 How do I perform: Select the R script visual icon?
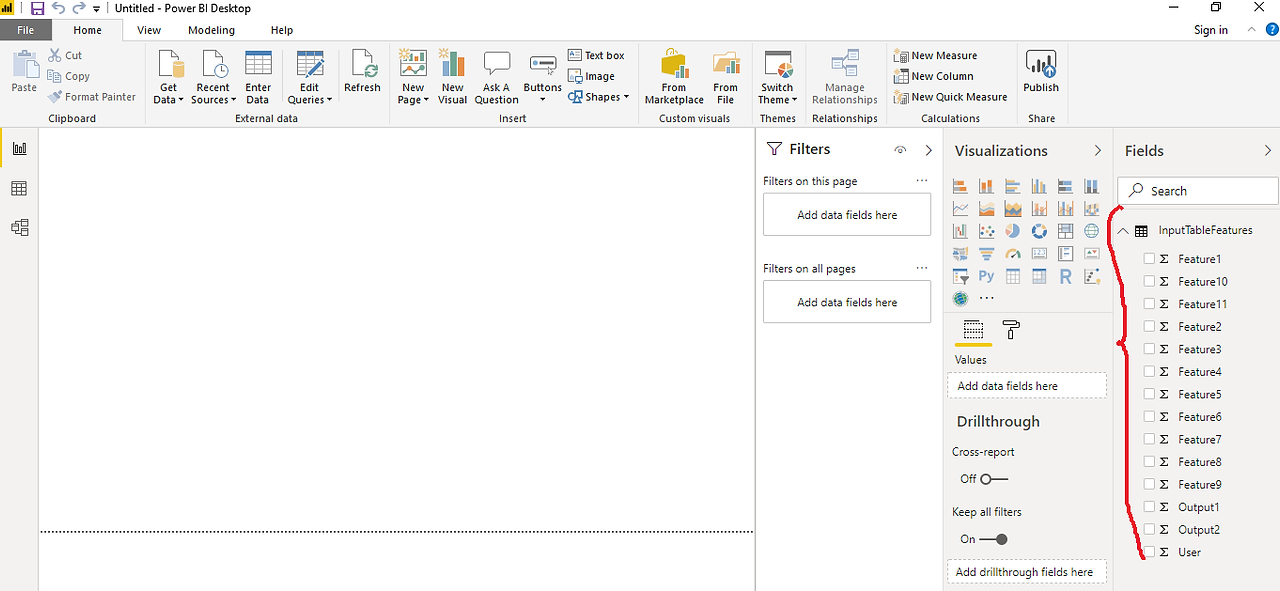tap(1065, 277)
